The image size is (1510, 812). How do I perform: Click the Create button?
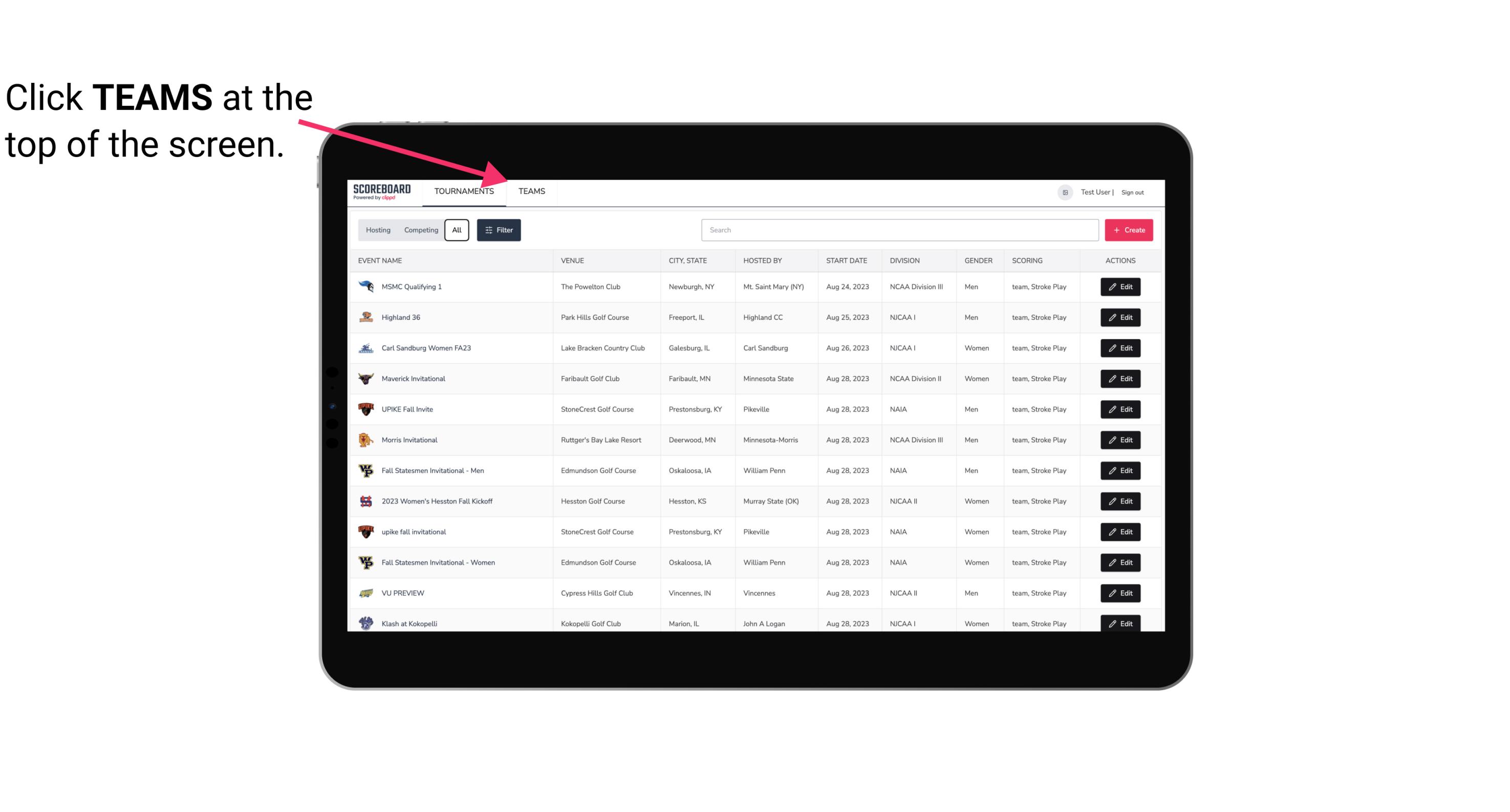pos(1128,229)
